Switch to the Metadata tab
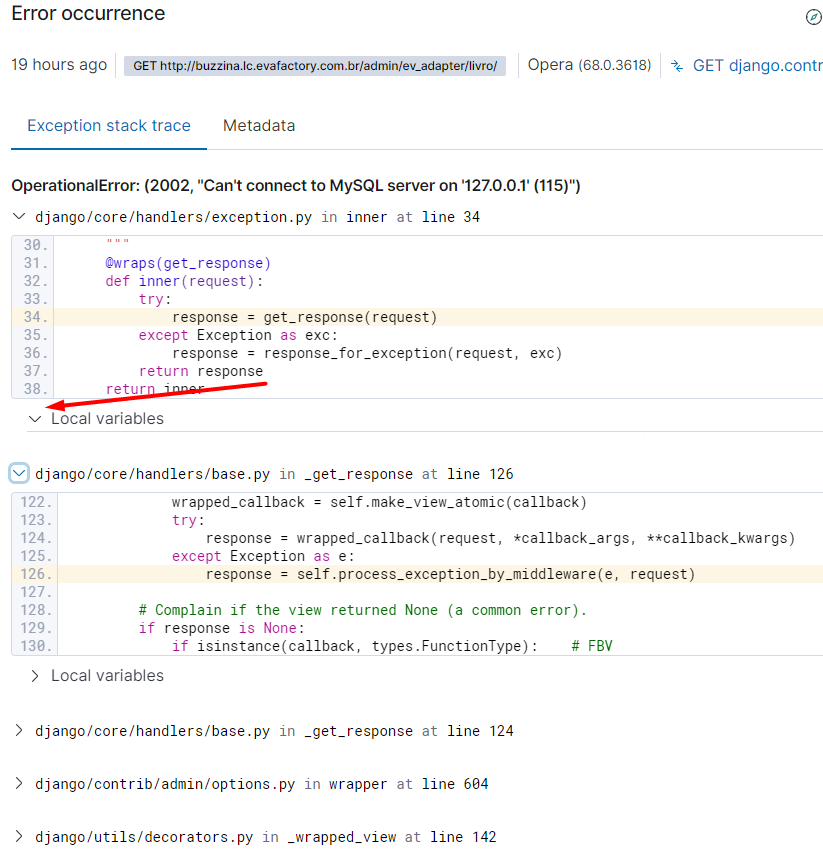This screenshot has width=823, height=859. [x=259, y=125]
